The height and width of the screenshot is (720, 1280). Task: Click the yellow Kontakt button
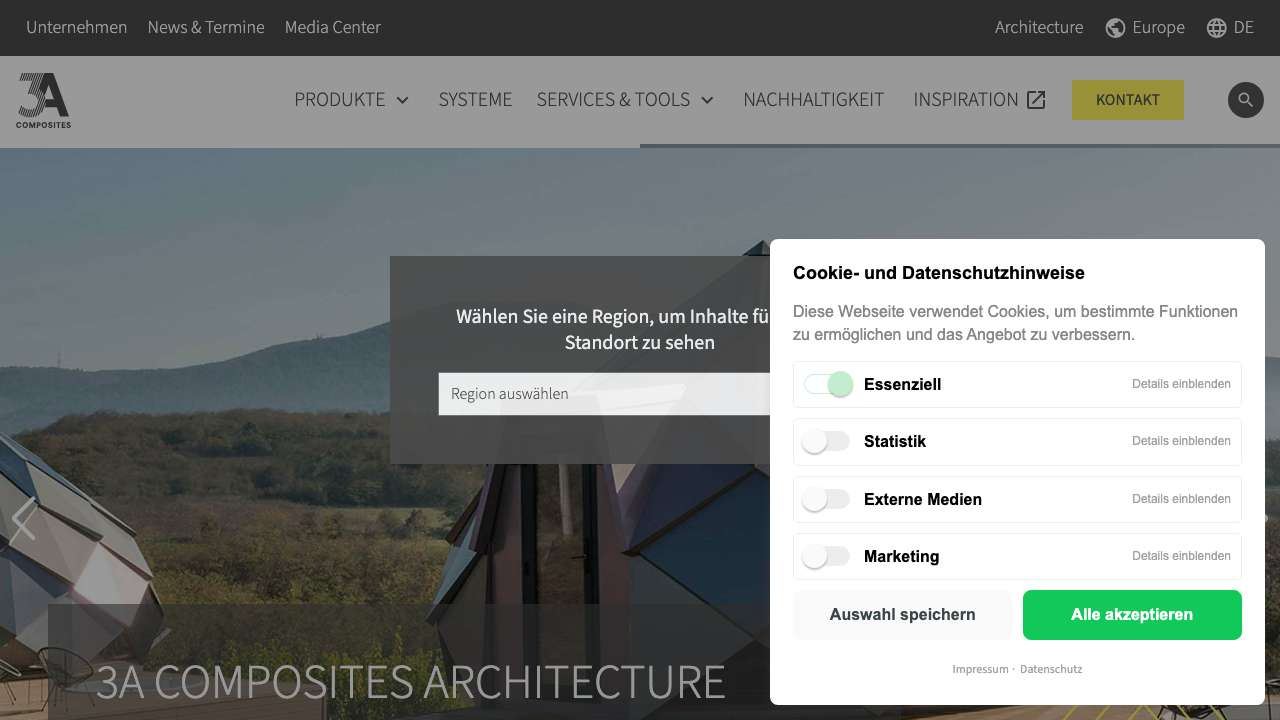pyautogui.click(x=1127, y=100)
